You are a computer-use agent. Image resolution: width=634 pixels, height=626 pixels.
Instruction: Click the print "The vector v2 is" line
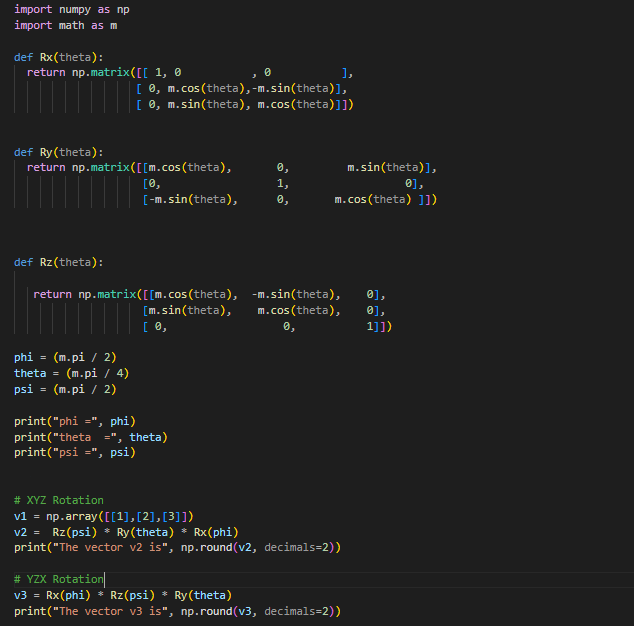click(178, 548)
